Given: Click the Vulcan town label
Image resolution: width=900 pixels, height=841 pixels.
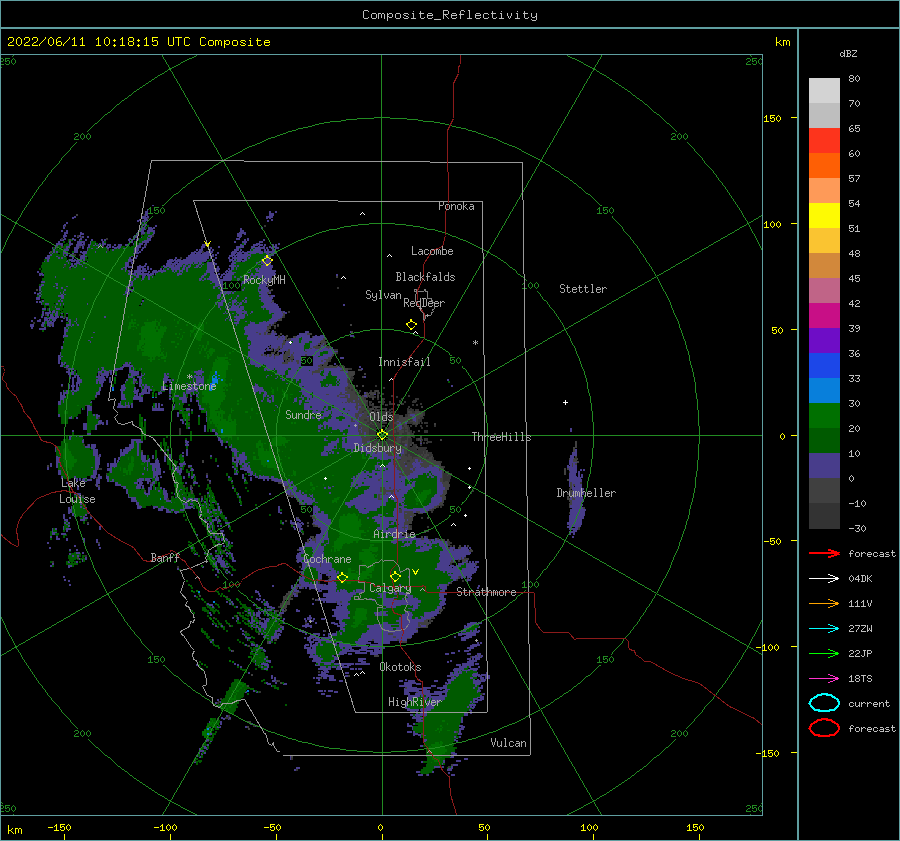Looking at the screenshot, I should (509, 743).
